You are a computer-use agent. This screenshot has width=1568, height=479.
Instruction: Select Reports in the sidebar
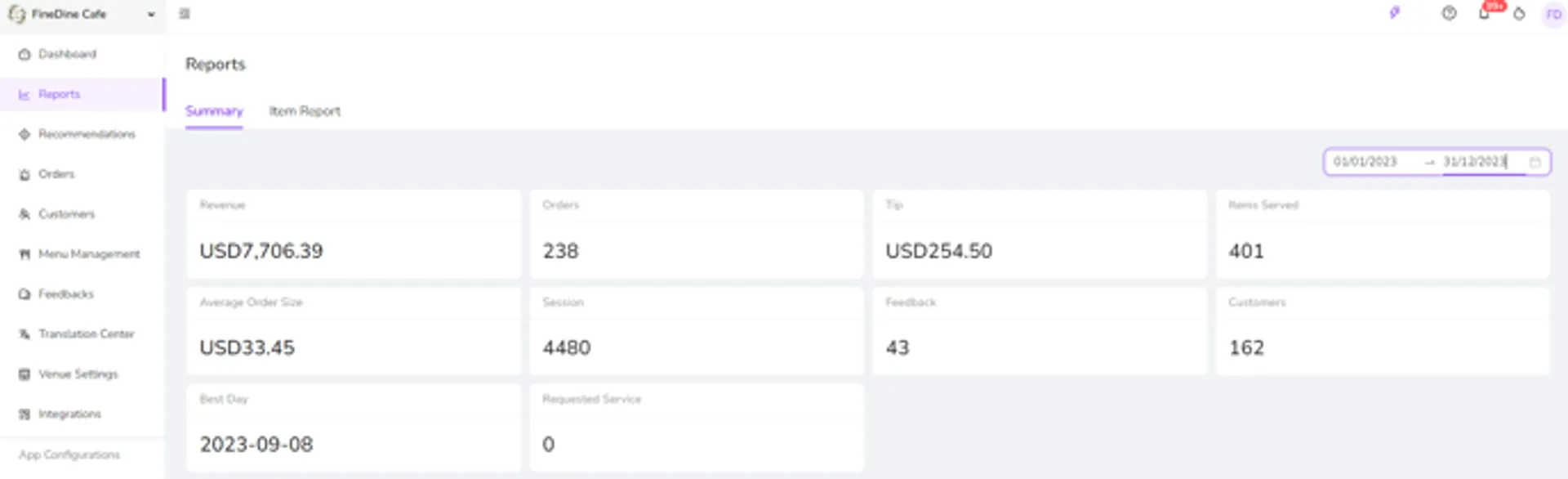point(82,94)
